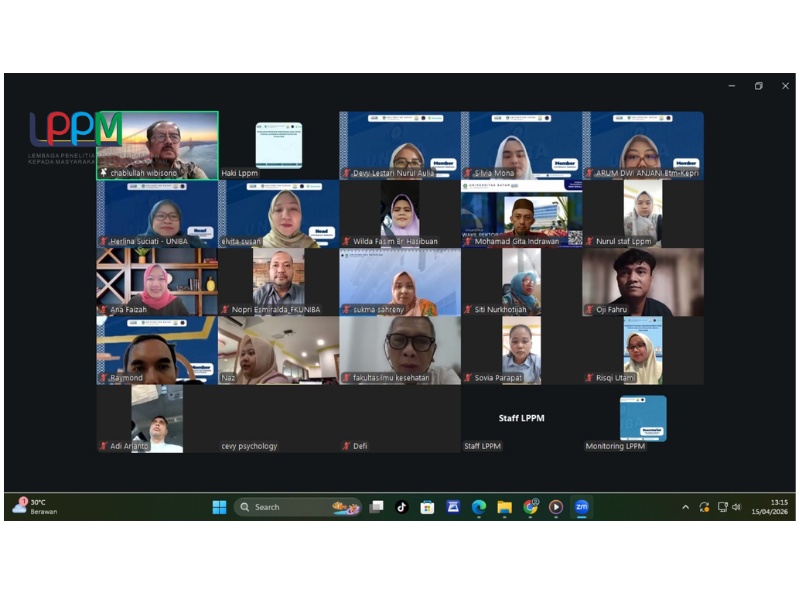This screenshot has height=600, width=800.
Task: Select the Haki Lppm participant tile
Action: (278, 145)
